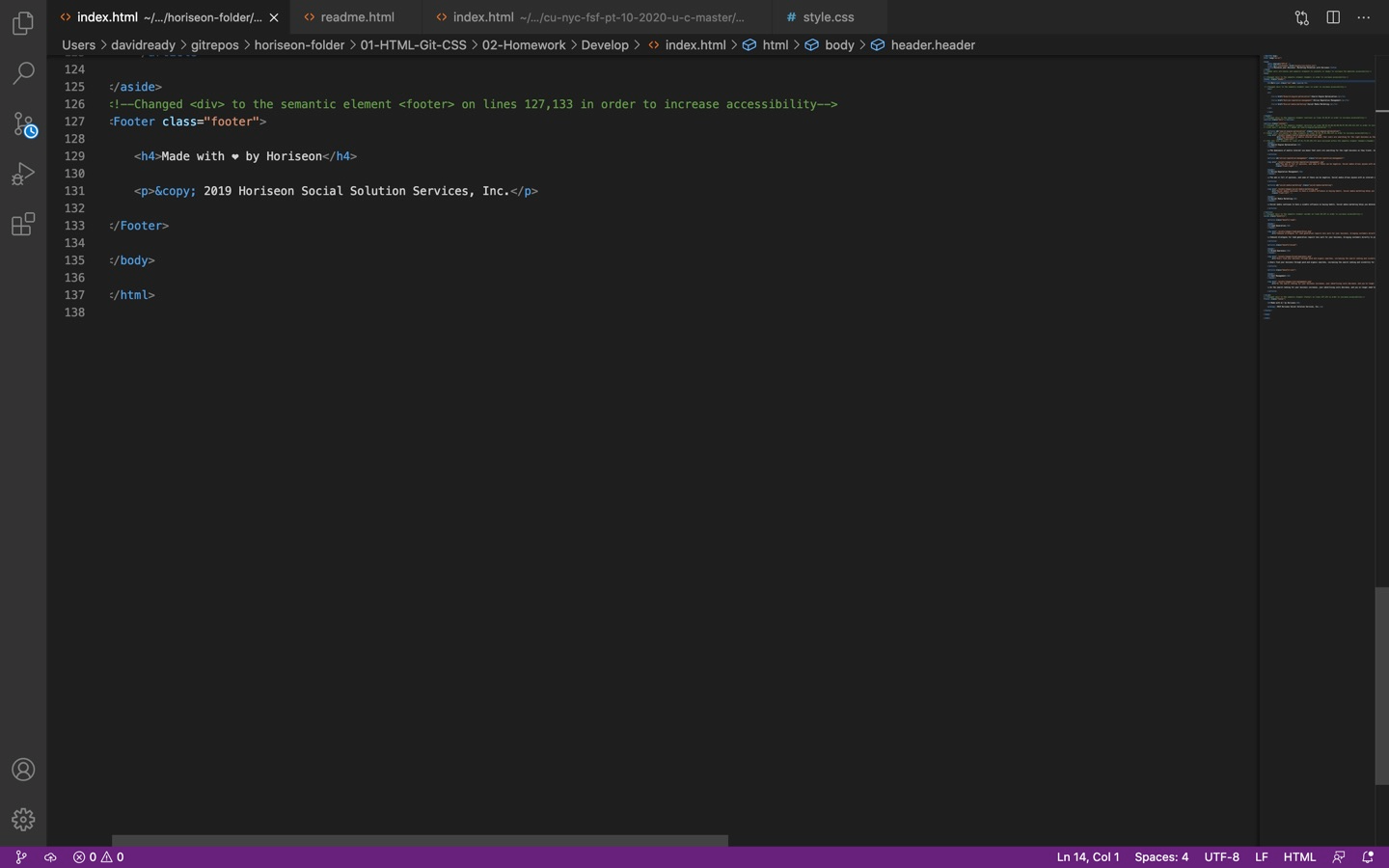Click line number 133 in gutter
This screenshot has height=868, width=1389.
tap(74, 226)
